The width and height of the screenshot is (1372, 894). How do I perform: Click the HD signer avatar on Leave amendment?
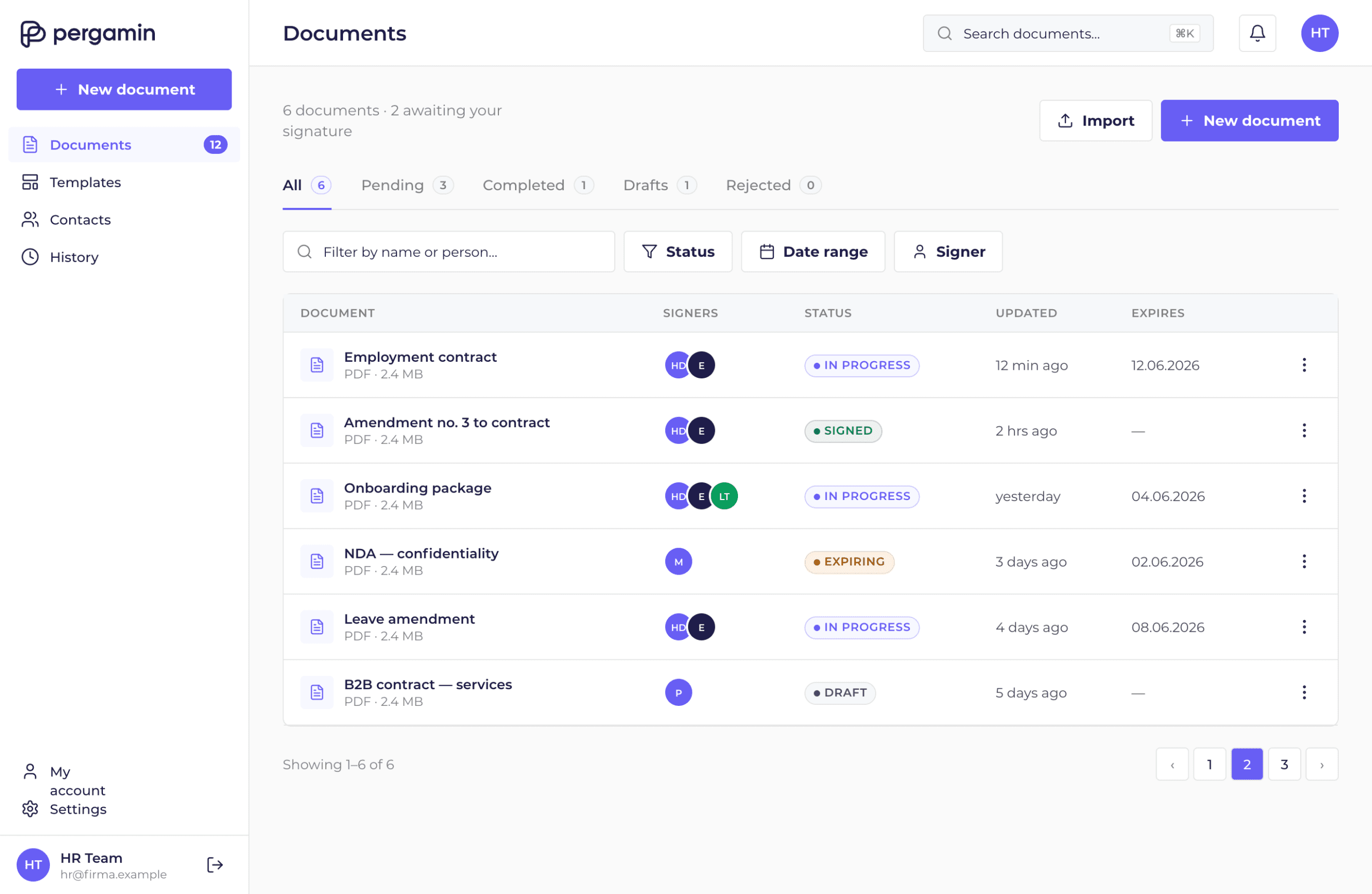677,627
